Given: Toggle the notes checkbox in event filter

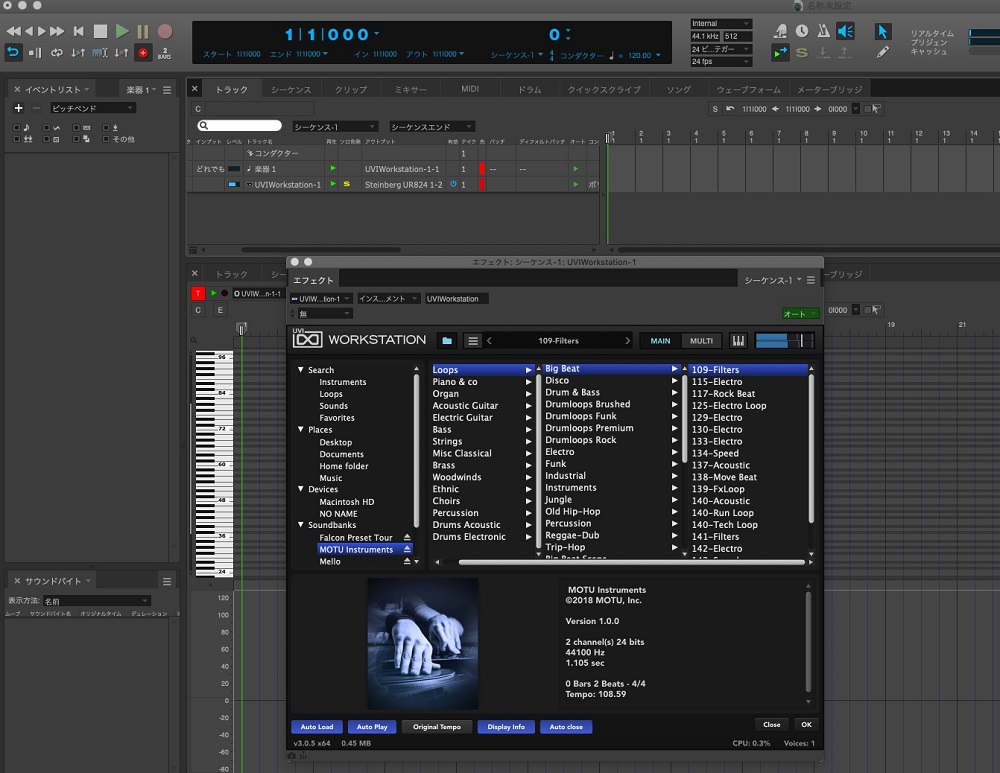Looking at the screenshot, I should coord(17,128).
